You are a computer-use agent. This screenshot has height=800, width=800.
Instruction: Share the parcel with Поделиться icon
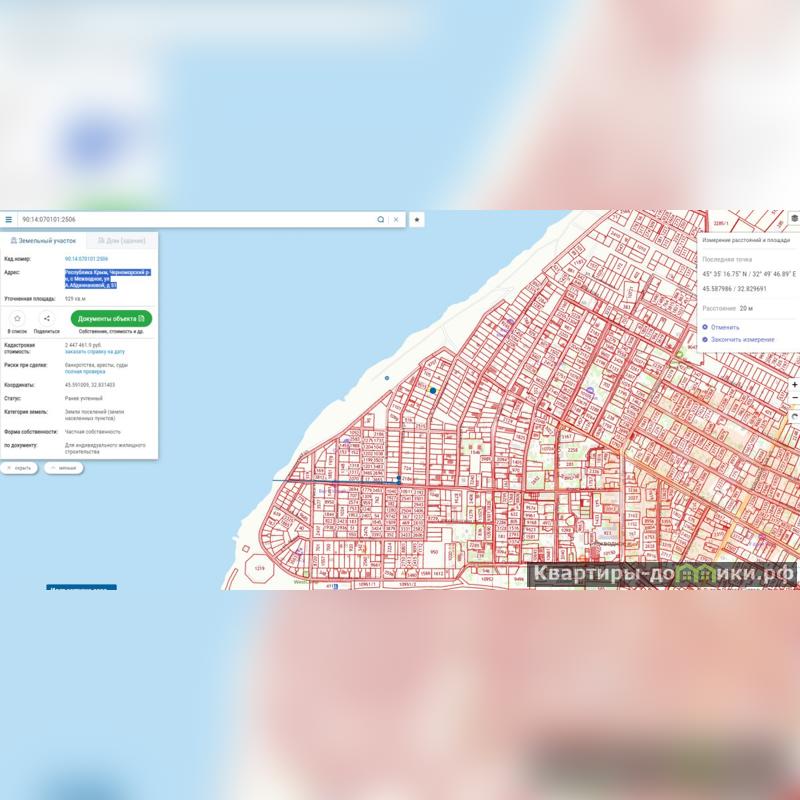47,319
